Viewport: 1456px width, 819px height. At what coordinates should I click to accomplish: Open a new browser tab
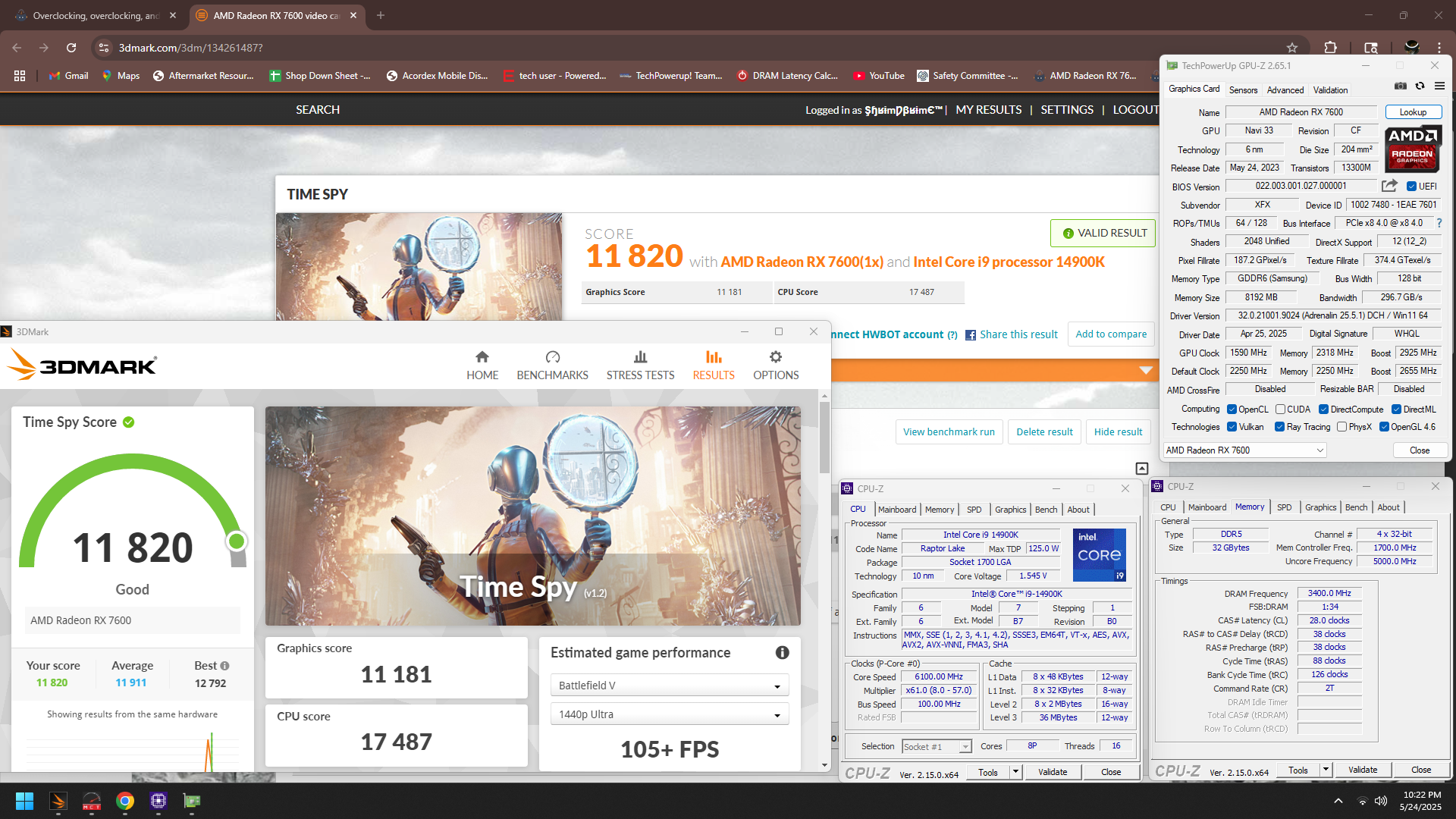pyautogui.click(x=381, y=15)
